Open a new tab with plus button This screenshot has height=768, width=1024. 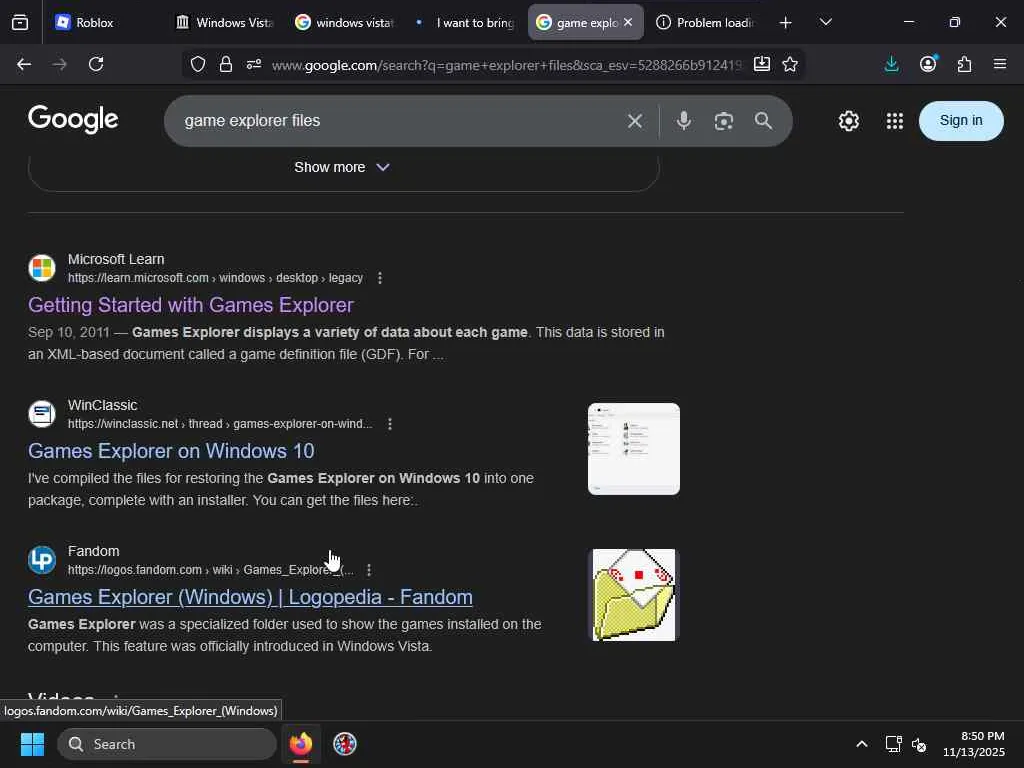786,22
